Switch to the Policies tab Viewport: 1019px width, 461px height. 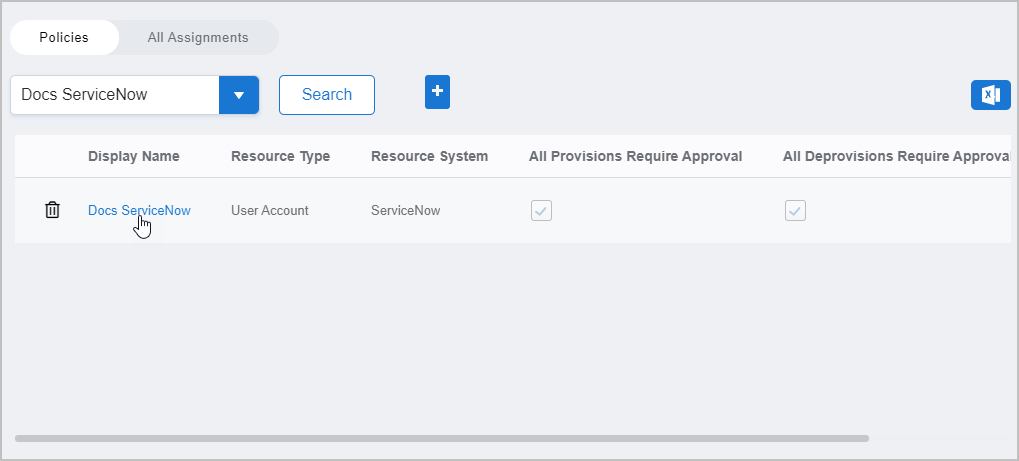click(64, 38)
